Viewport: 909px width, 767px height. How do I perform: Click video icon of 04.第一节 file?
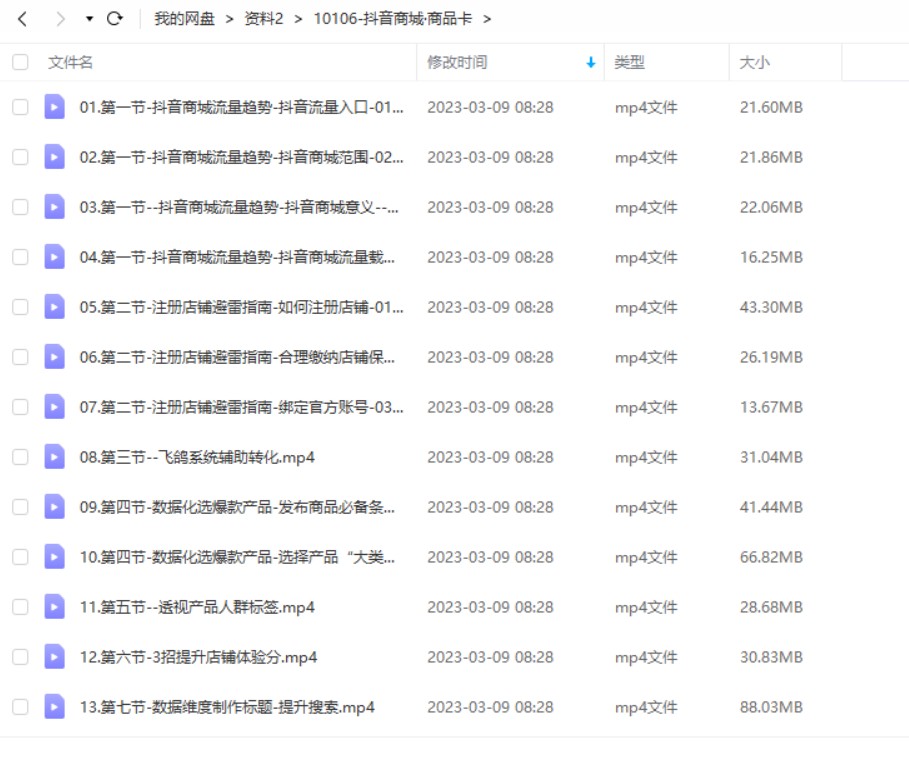click(54, 256)
